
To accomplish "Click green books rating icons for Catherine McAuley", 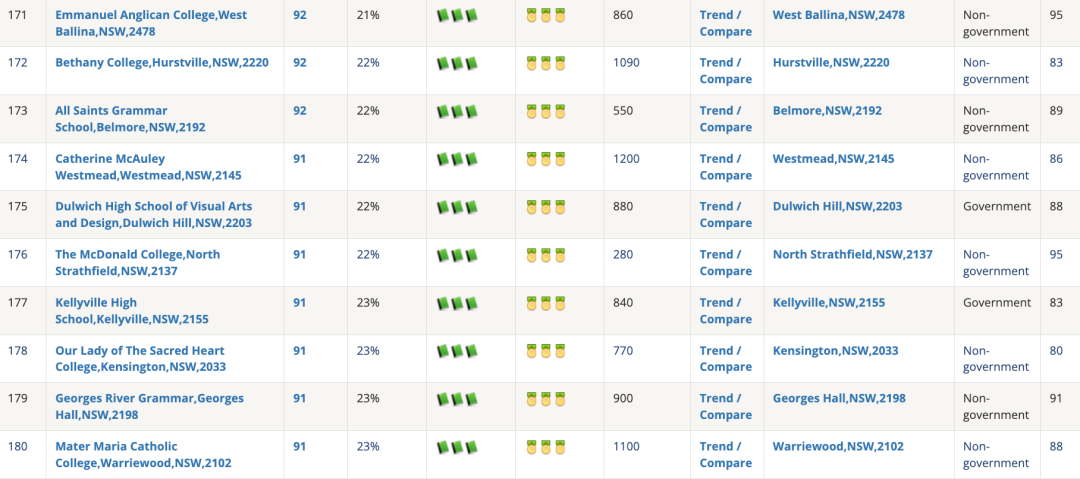I will tap(457, 159).
